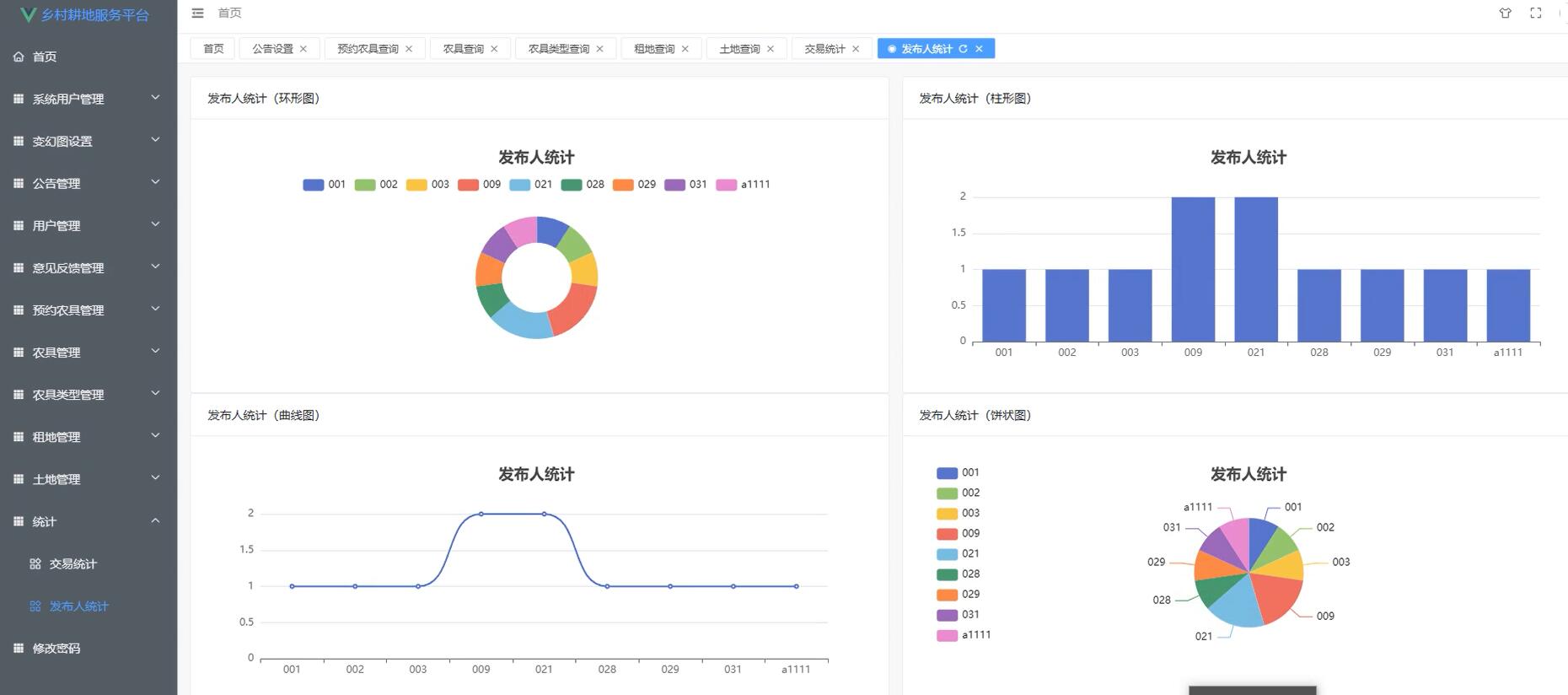Image resolution: width=1568 pixels, height=695 pixels.
Task: Close the 预约农具查询 tab
Action: pos(409,49)
